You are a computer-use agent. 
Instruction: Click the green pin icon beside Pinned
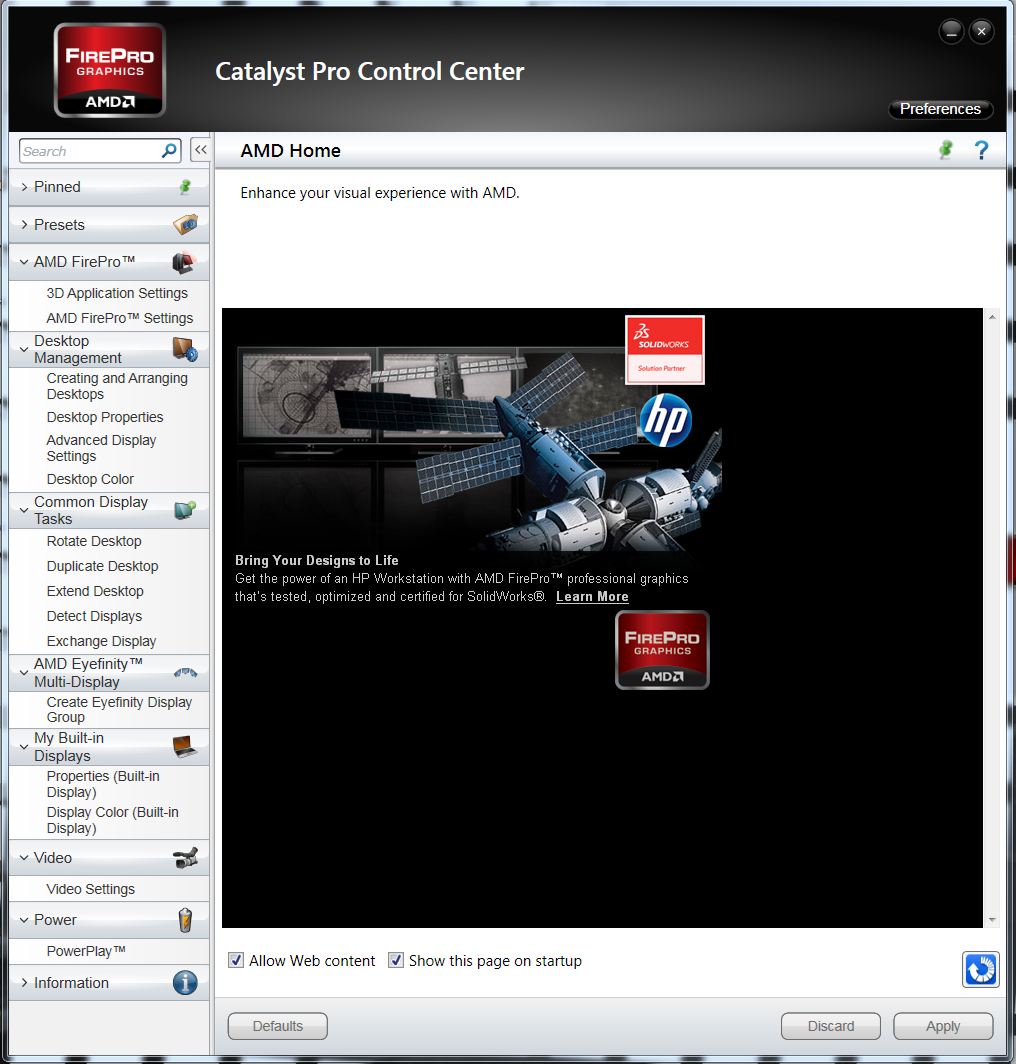pyautogui.click(x=185, y=187)
